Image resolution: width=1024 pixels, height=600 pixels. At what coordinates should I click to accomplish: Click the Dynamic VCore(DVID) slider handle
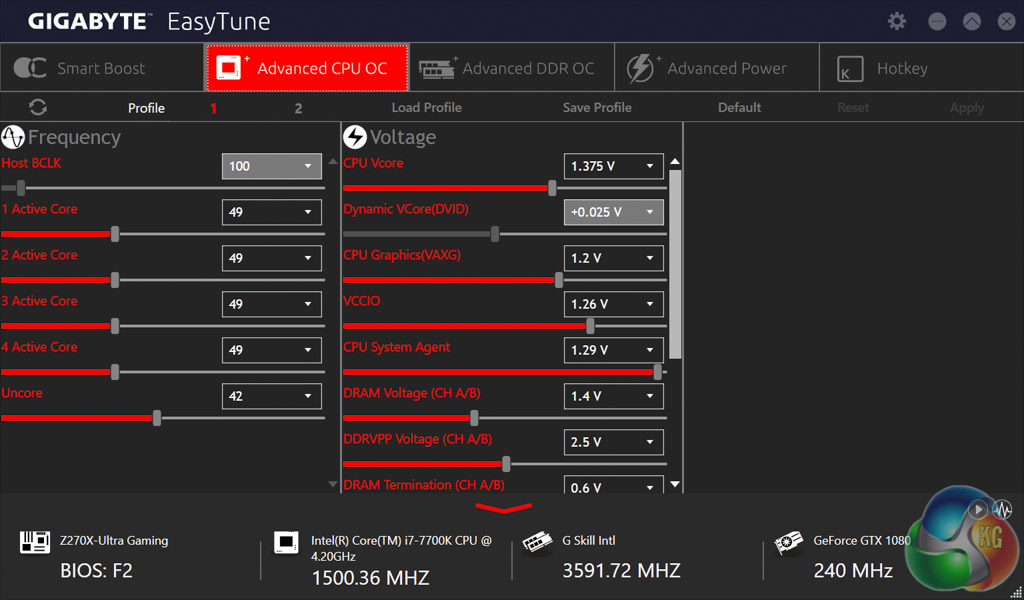tap(495, 234)
